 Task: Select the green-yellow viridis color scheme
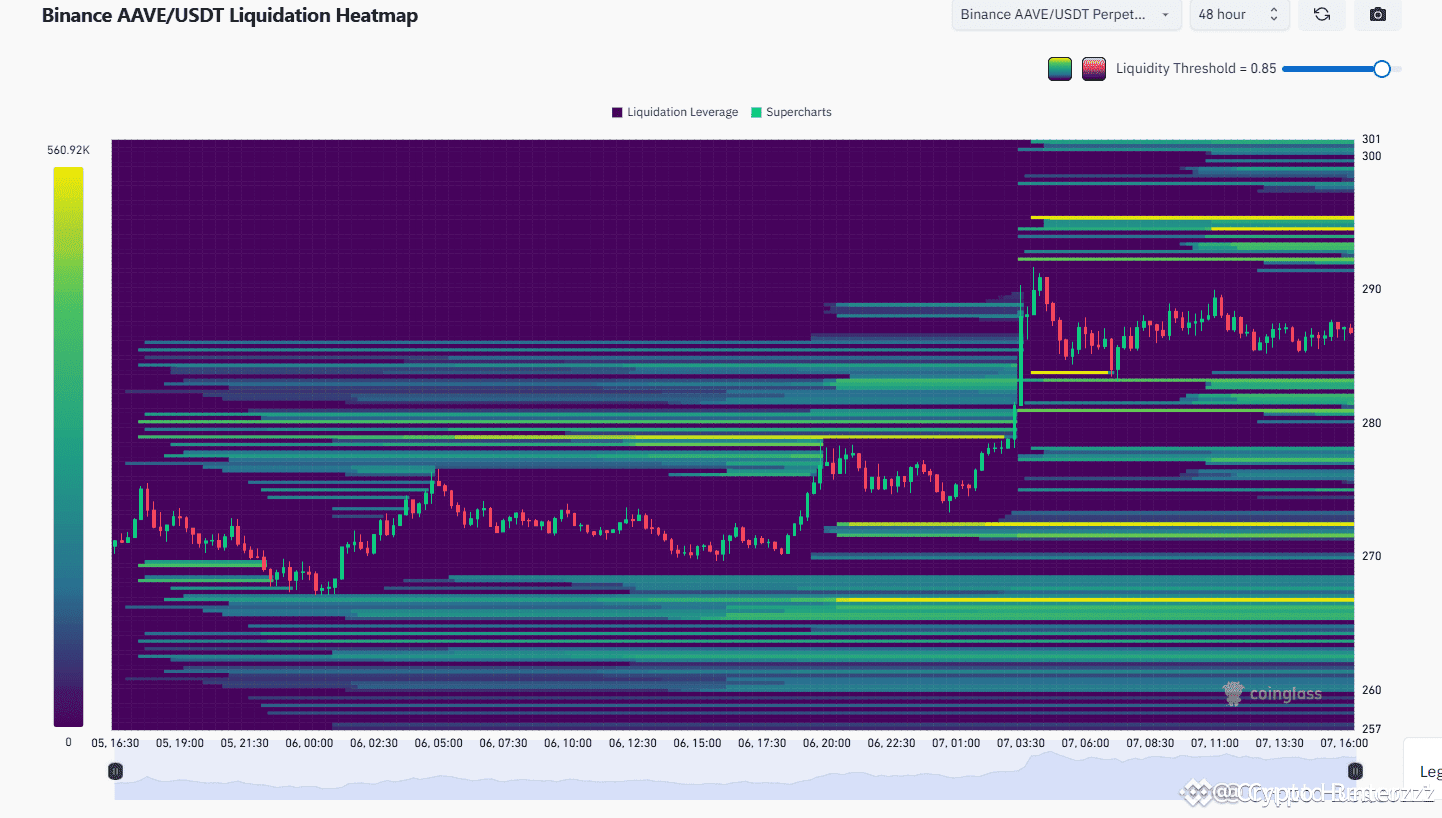[1060, 69]
